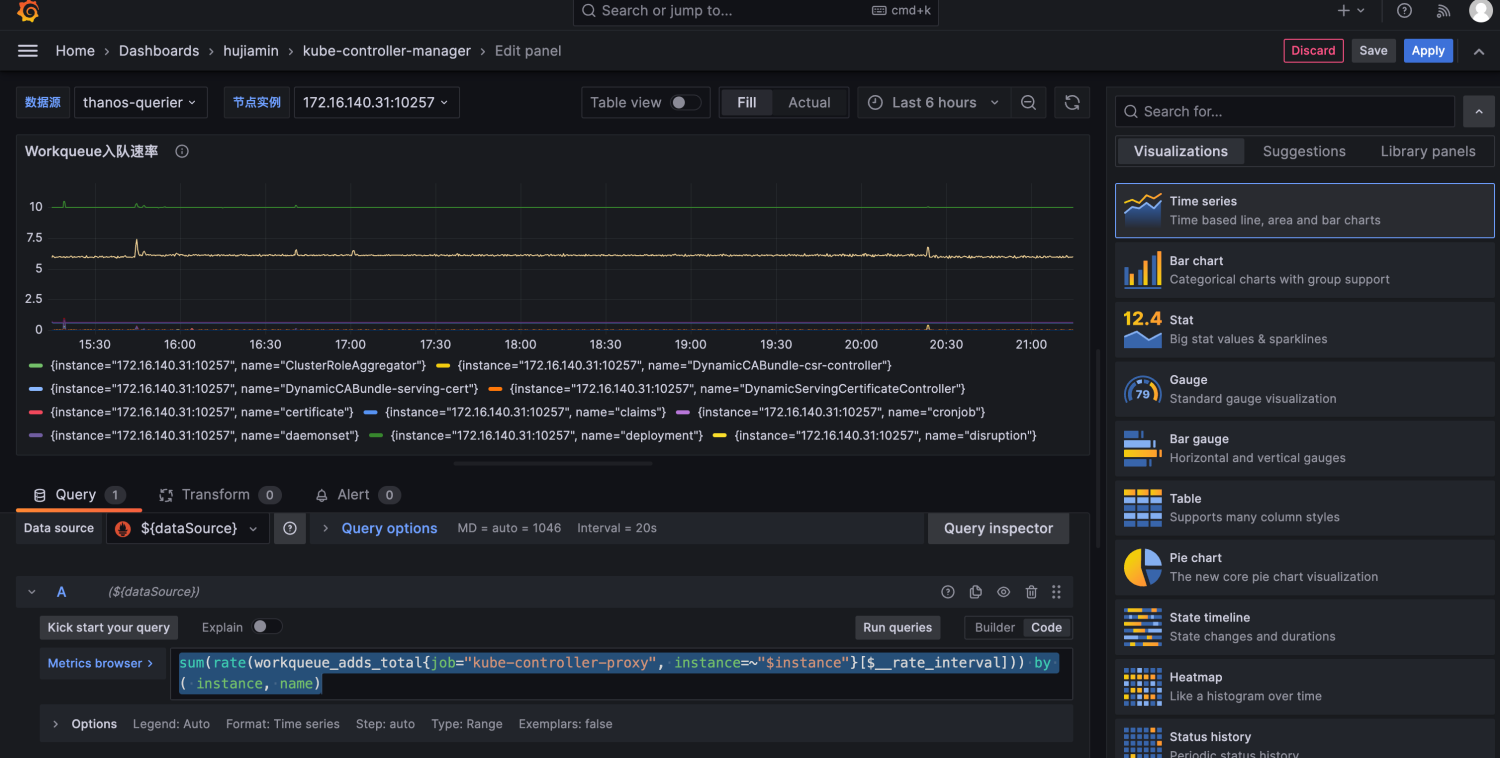1500x758 pixels.
Task: Click the Apply button
Action: pos(1427,51)
